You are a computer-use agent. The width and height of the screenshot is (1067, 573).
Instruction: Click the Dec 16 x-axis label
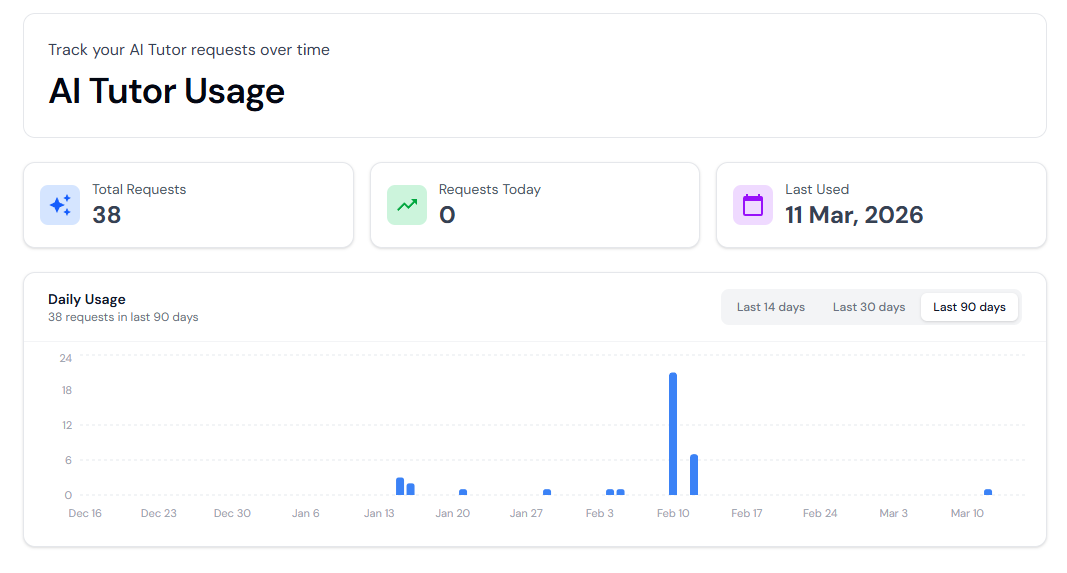click(85, 513)
